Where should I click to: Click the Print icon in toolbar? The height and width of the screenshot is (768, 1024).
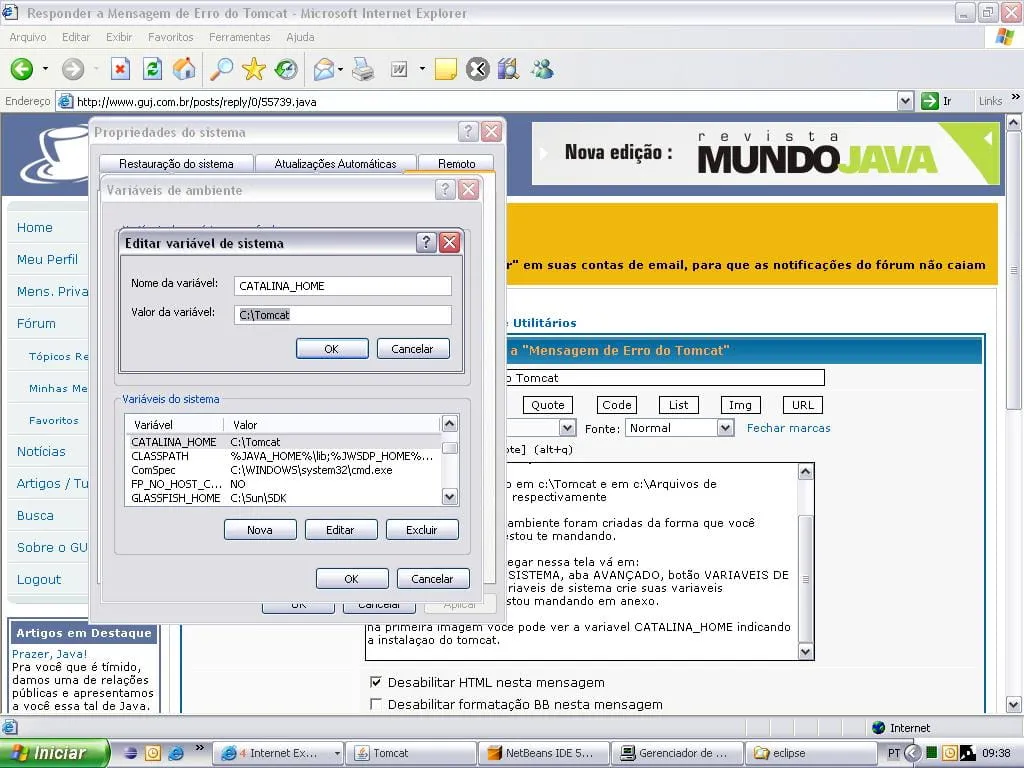point(362,69)
